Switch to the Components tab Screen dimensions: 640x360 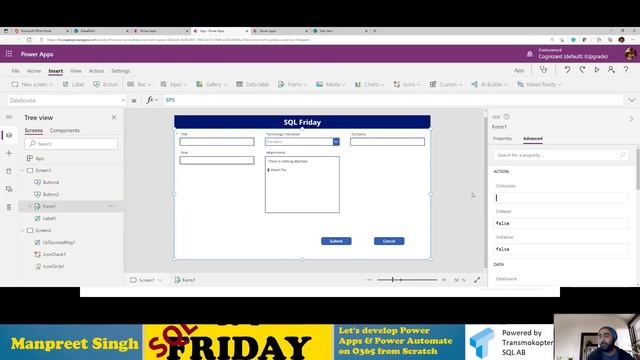pos(64,131)
